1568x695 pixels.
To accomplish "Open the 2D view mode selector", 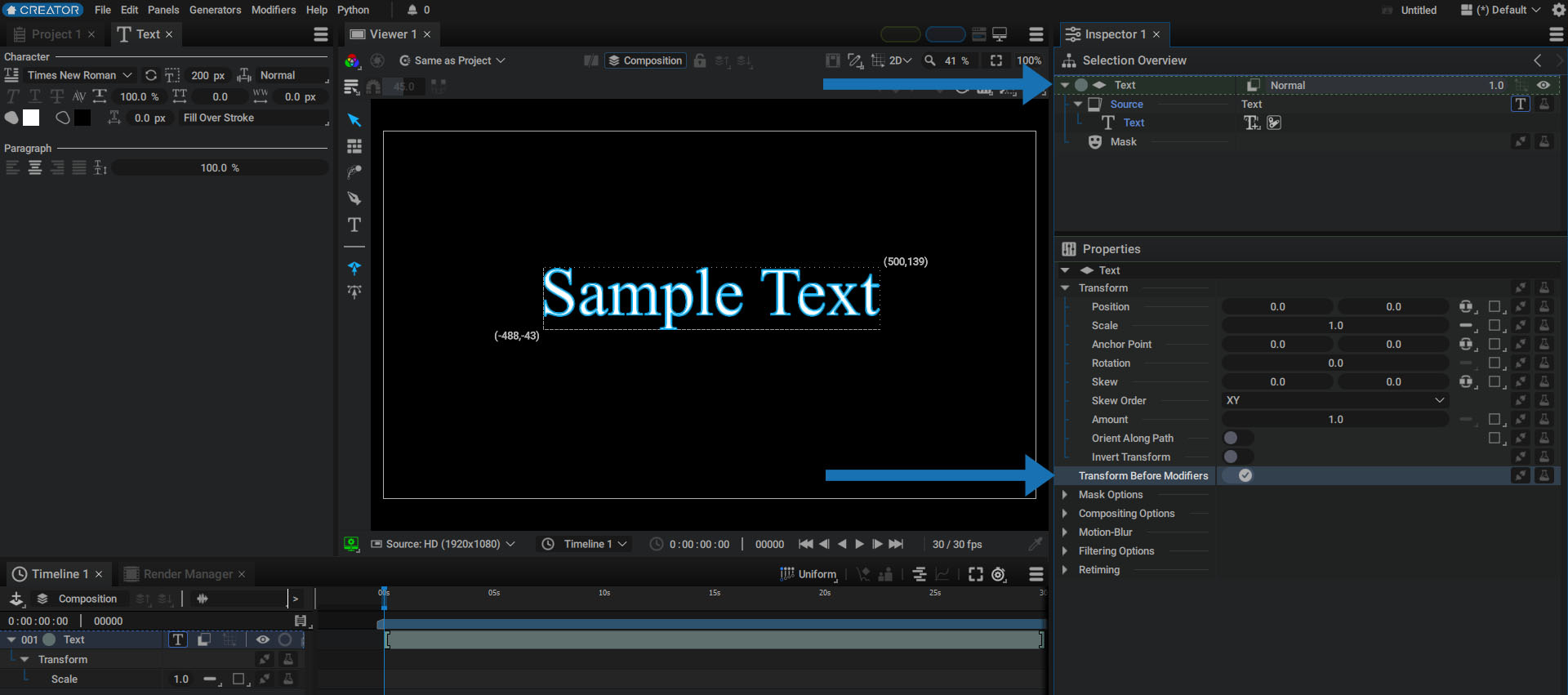I will tap(893, 60).
